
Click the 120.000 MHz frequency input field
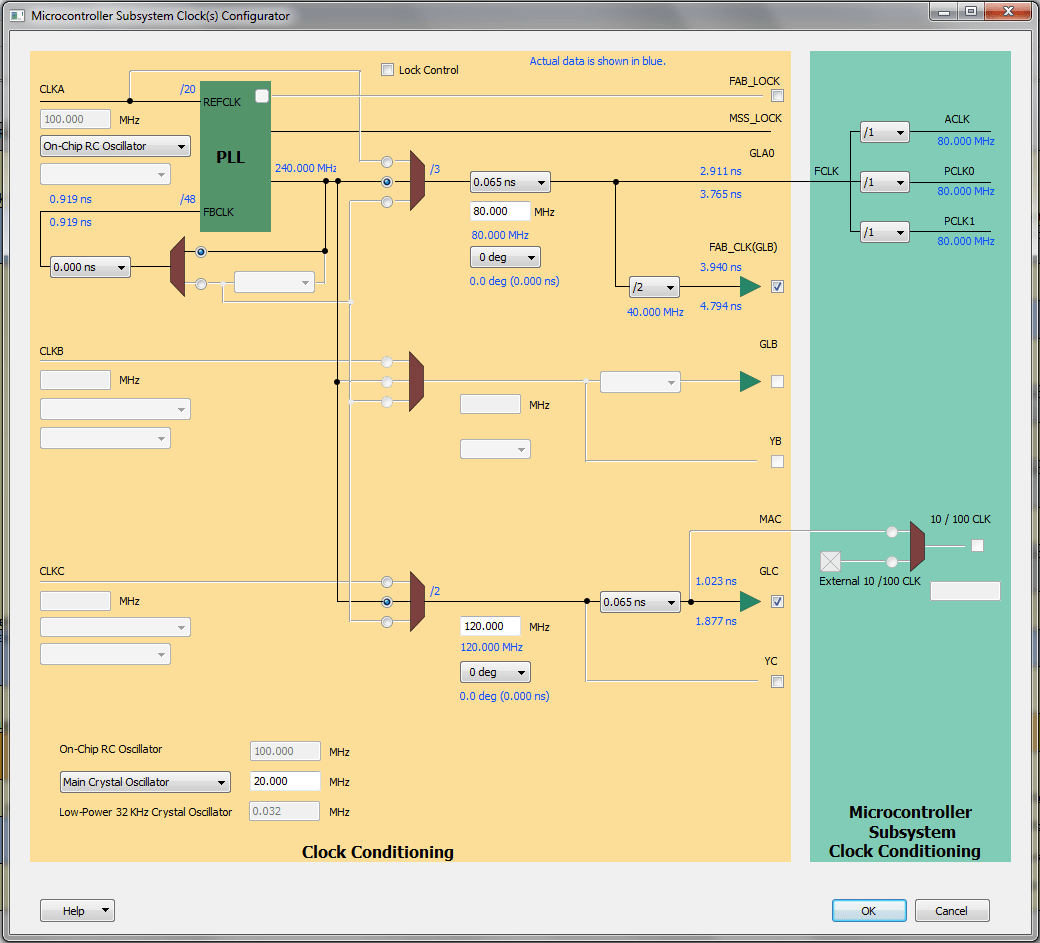click(x=489, y=626)
